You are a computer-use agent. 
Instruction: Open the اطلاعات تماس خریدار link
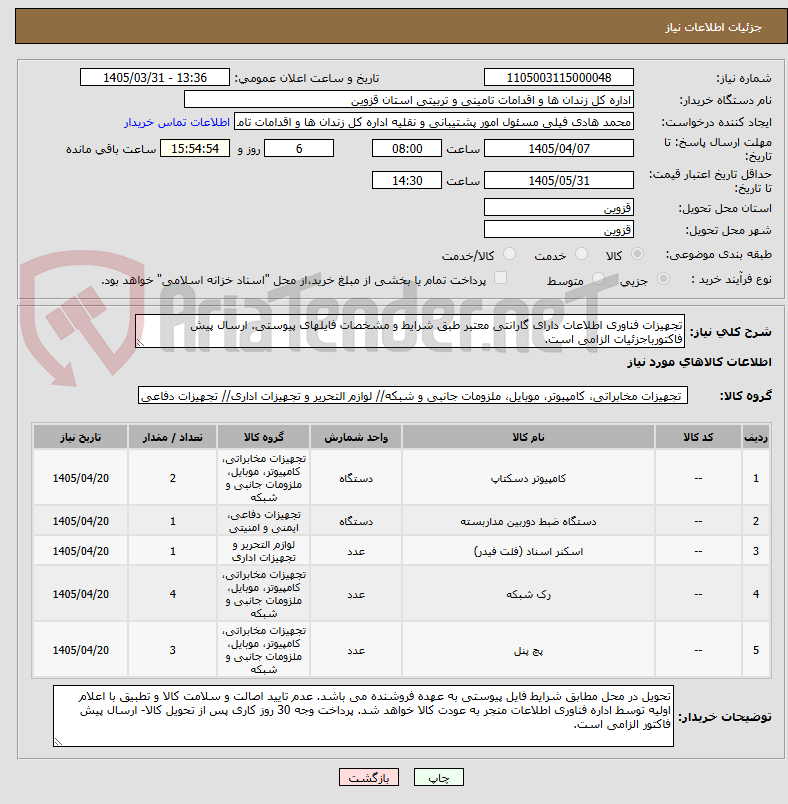177,122
